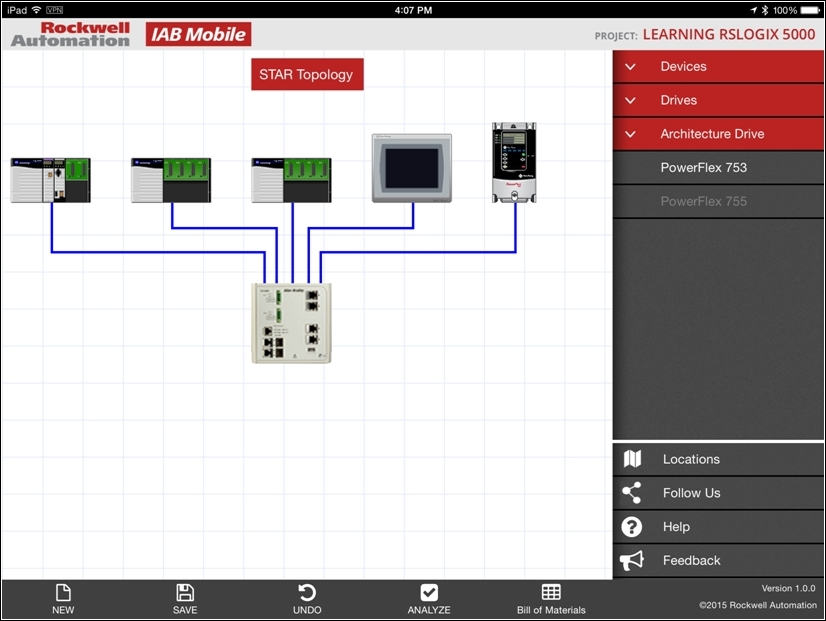Tap the ANALYZE checkmark icon
The image size is (826, 621).
click(x=429, y=592)
